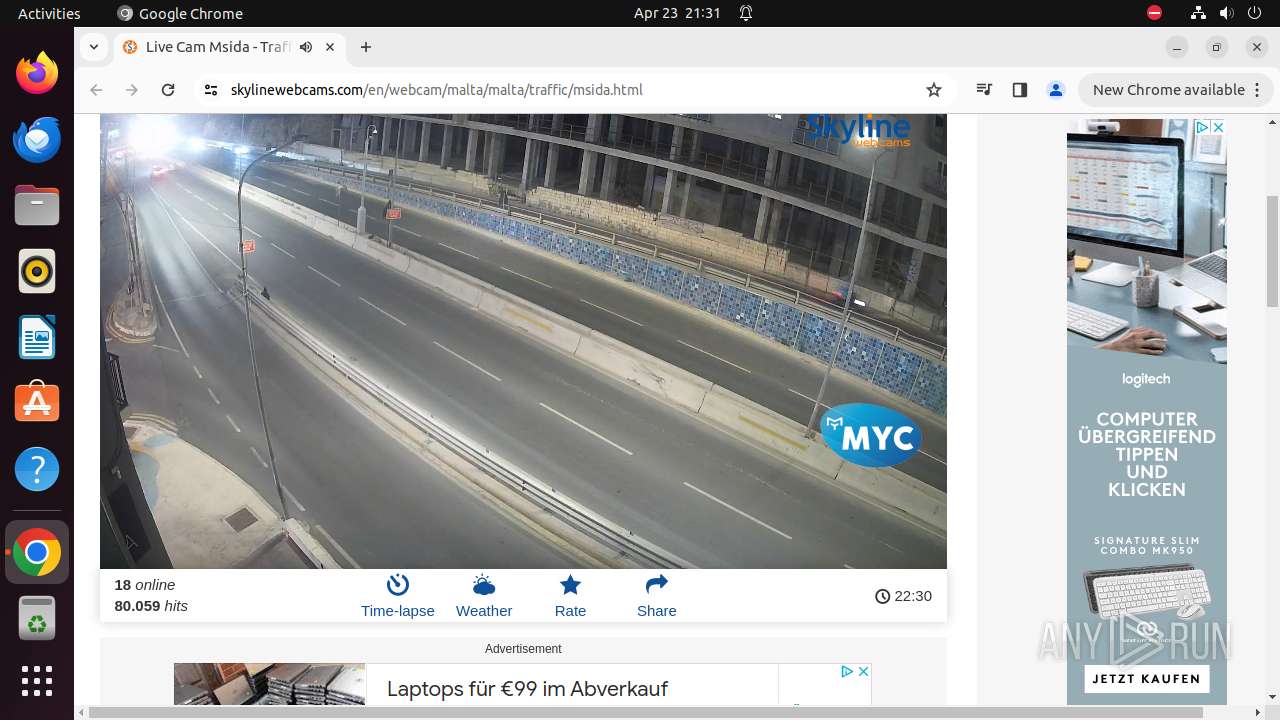Viewport: 1280px width, 720px height.
Task: Open the Time-lapse icon below video
Action: (398, 585)
